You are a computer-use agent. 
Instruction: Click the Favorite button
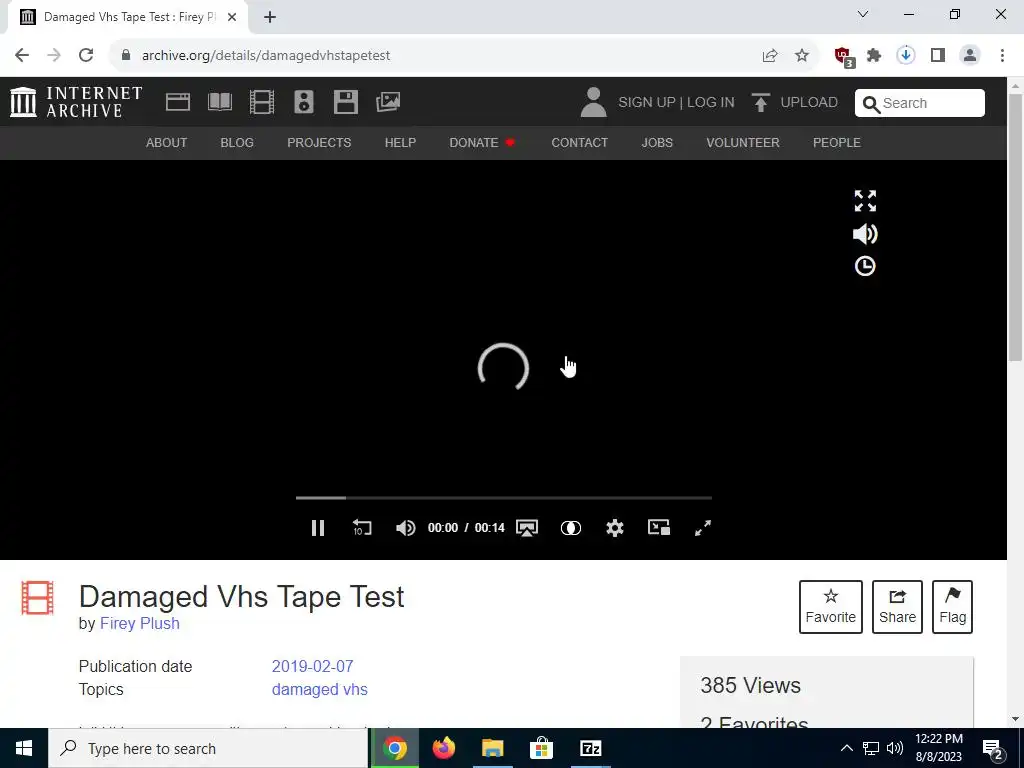pos(831,607)
